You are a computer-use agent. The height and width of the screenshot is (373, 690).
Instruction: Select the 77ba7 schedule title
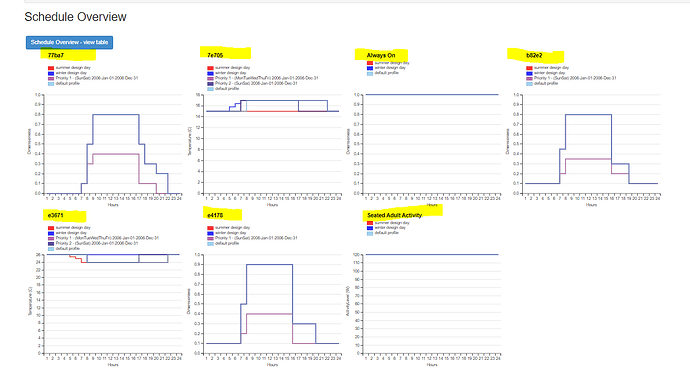pos(56,55)
